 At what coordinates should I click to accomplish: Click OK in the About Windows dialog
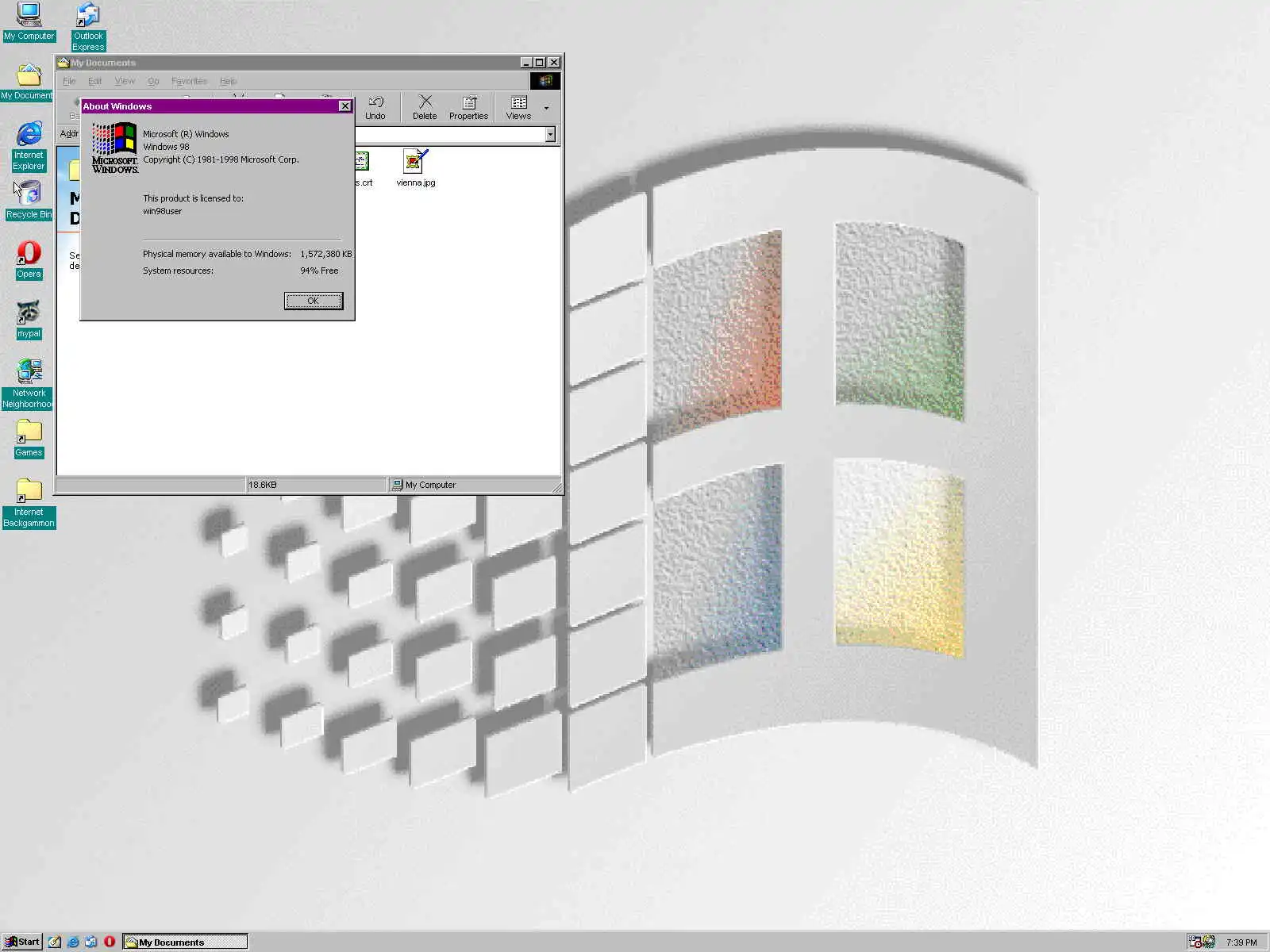coord(314,301)
